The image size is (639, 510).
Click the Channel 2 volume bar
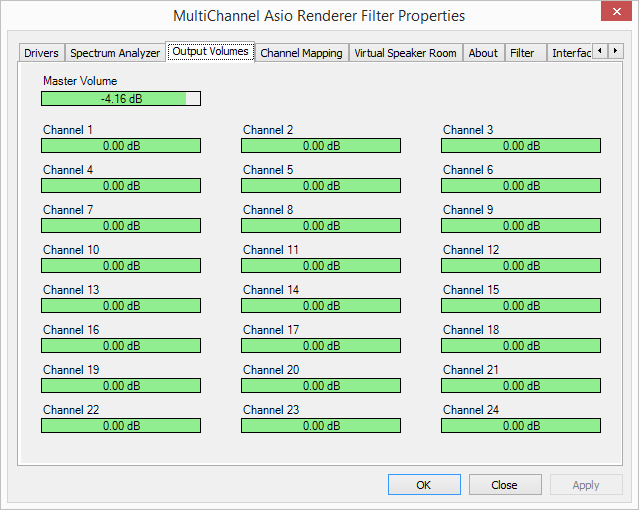[x=321, y=146]
